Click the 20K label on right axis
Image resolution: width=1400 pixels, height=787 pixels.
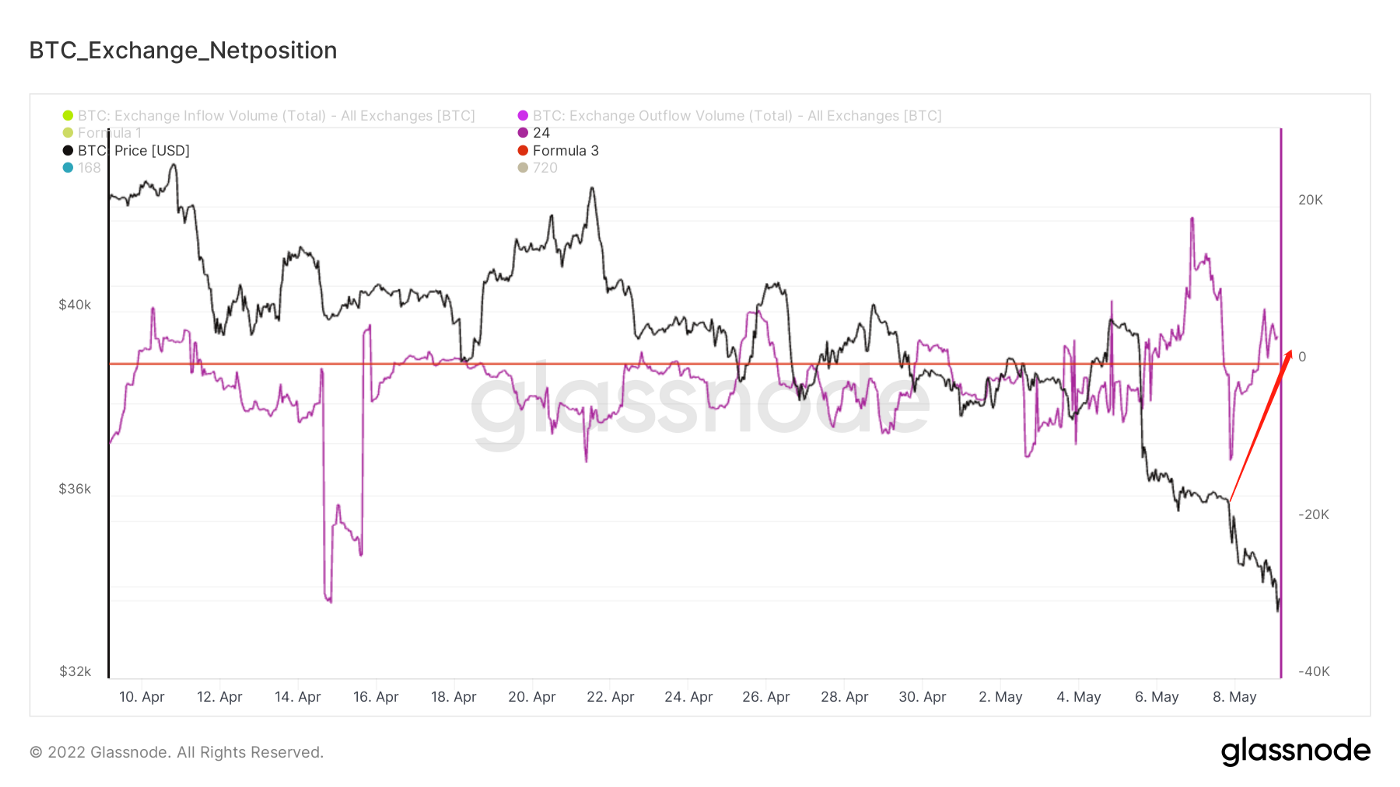pos(1310,200)
